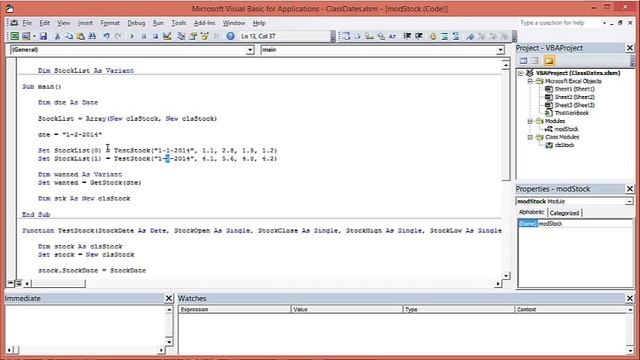
Task: Click the code window right scroll arrow
Action: [x=498, y=283]
